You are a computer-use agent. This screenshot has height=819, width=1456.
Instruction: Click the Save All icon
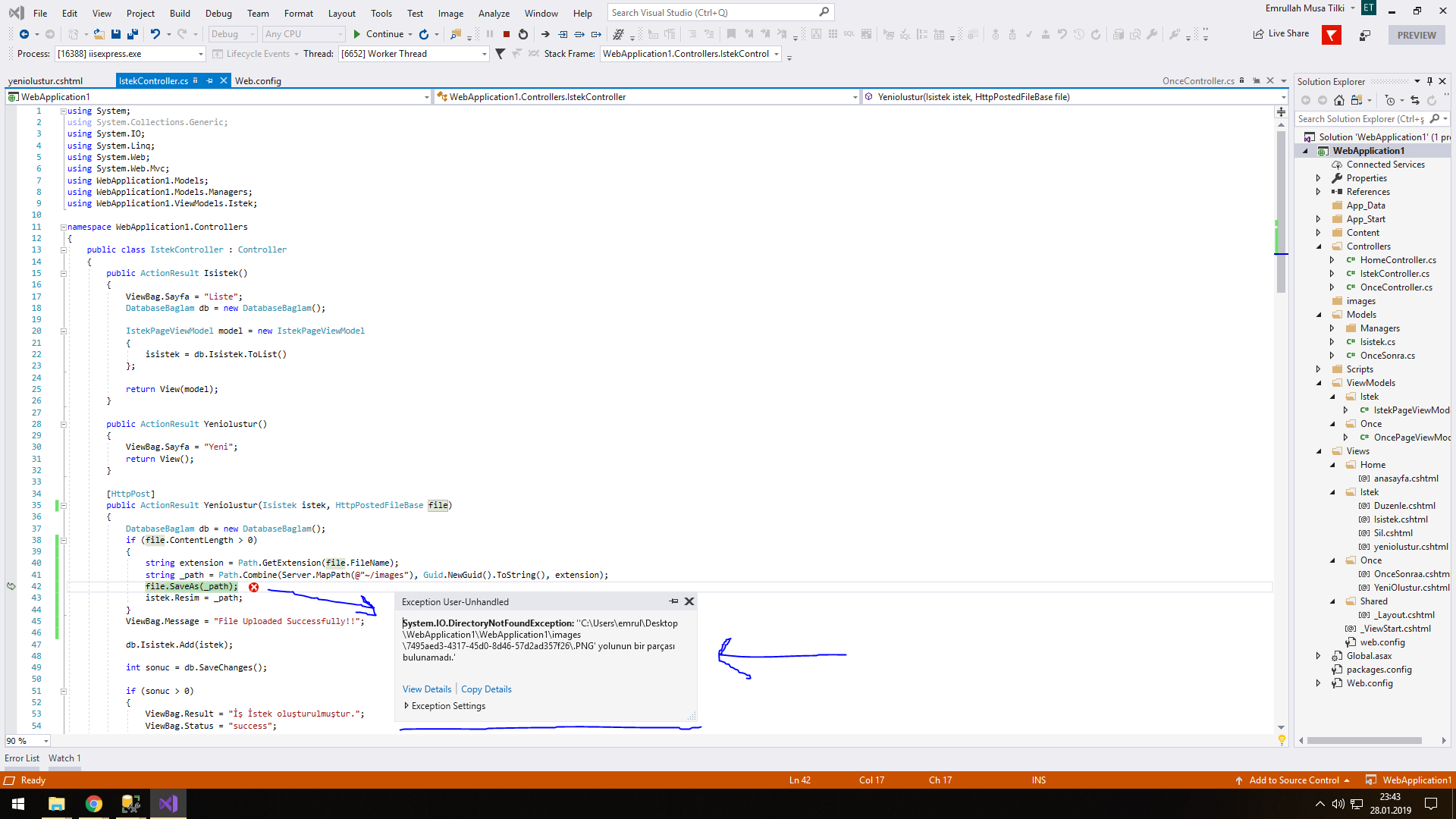[133, 34]
